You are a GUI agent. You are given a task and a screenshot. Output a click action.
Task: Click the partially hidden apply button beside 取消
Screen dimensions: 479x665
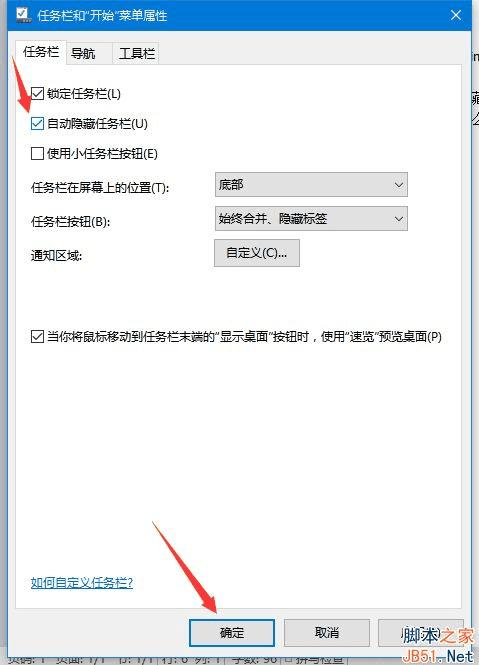point(425,633)
